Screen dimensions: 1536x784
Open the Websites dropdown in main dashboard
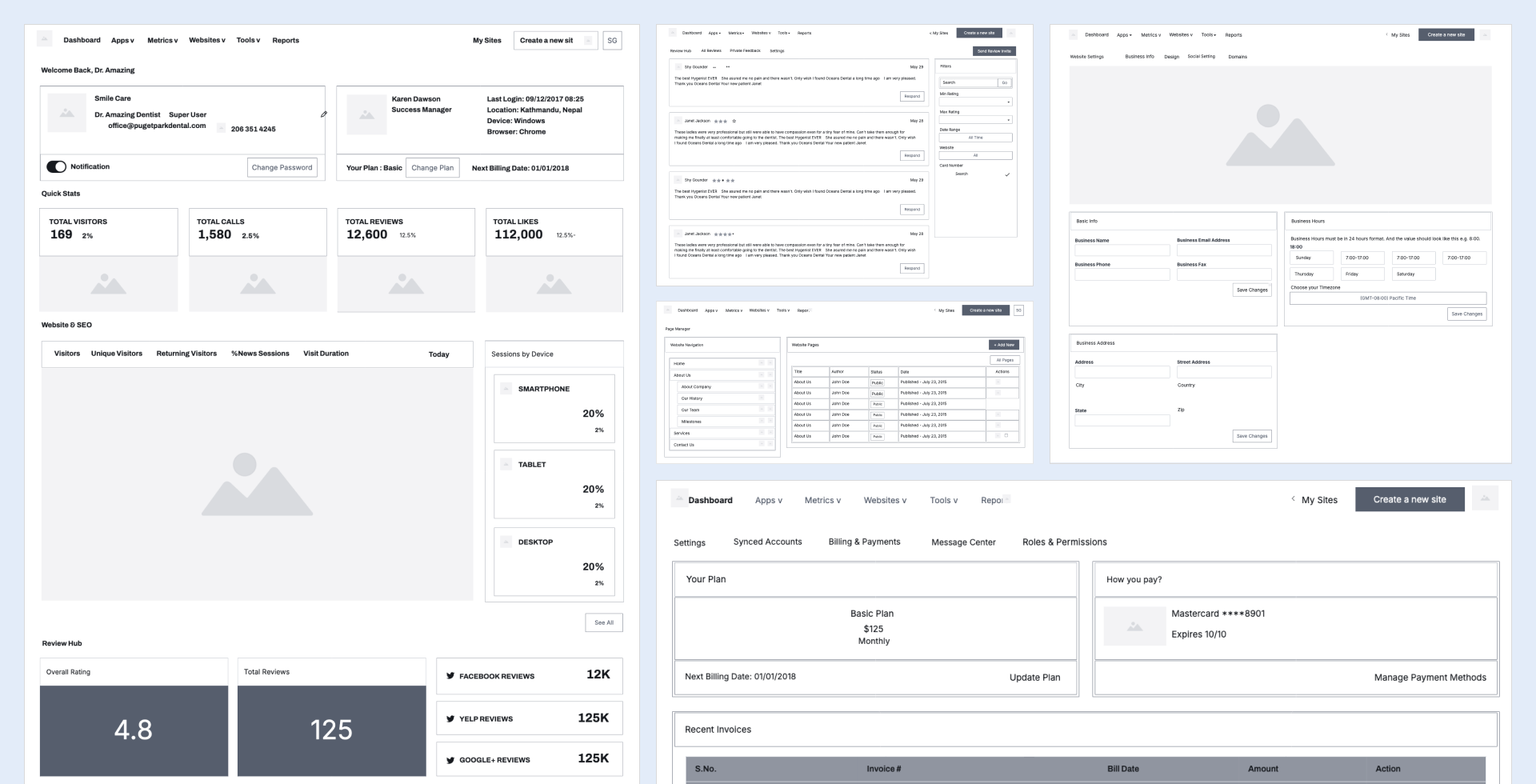coord(207,40)
